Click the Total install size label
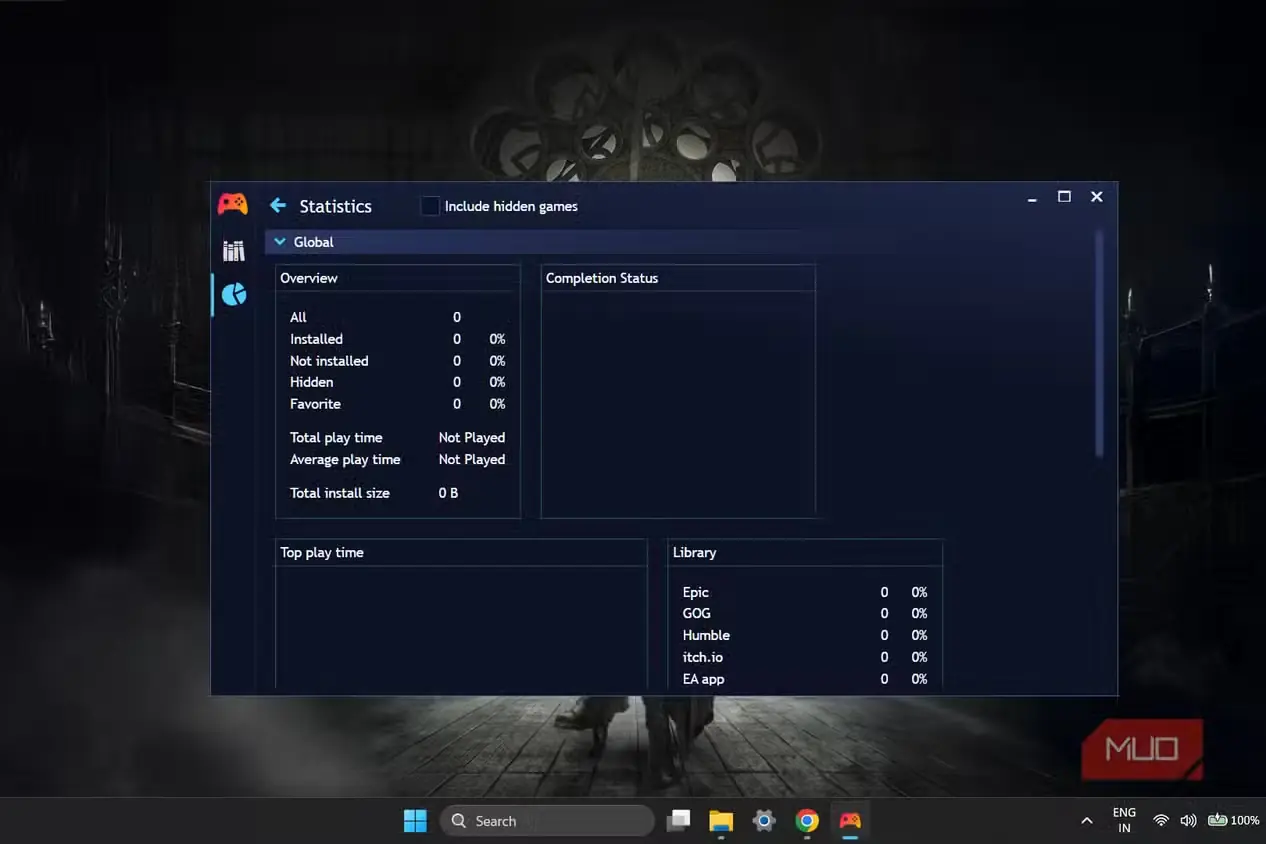Image resolution: width=1266 pixels, height=844 pixels. pyautogui.click(x=340, y=493)
